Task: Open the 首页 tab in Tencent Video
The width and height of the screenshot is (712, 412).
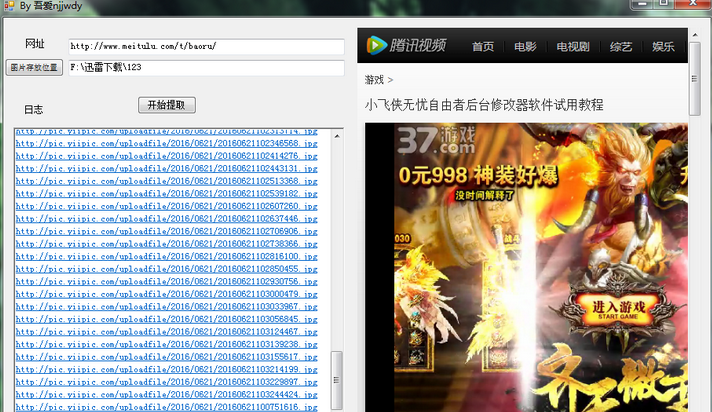Action: [x=483, y=46]
